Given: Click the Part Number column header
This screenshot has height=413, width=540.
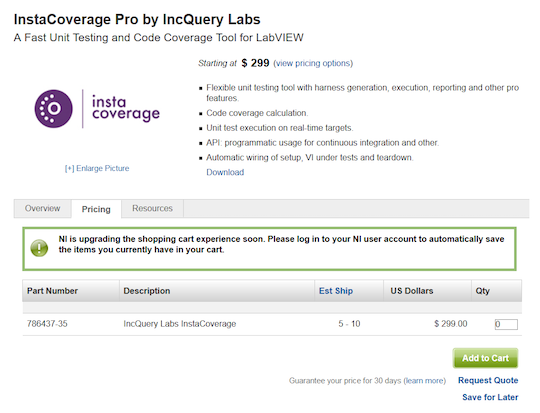Looking at the screenshot, I should tap(52, 291).
